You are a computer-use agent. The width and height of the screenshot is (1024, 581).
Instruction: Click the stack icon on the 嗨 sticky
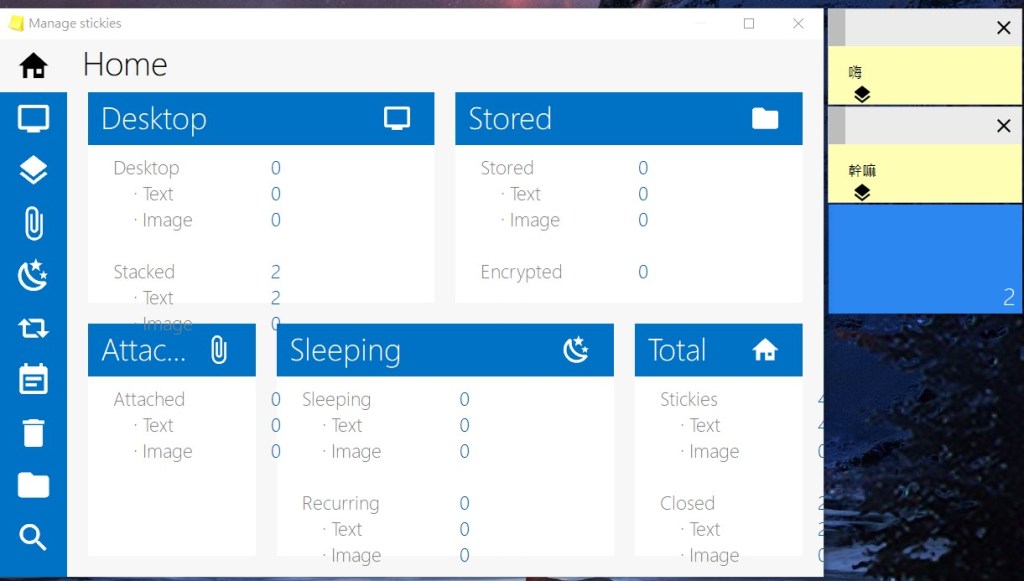862,94
